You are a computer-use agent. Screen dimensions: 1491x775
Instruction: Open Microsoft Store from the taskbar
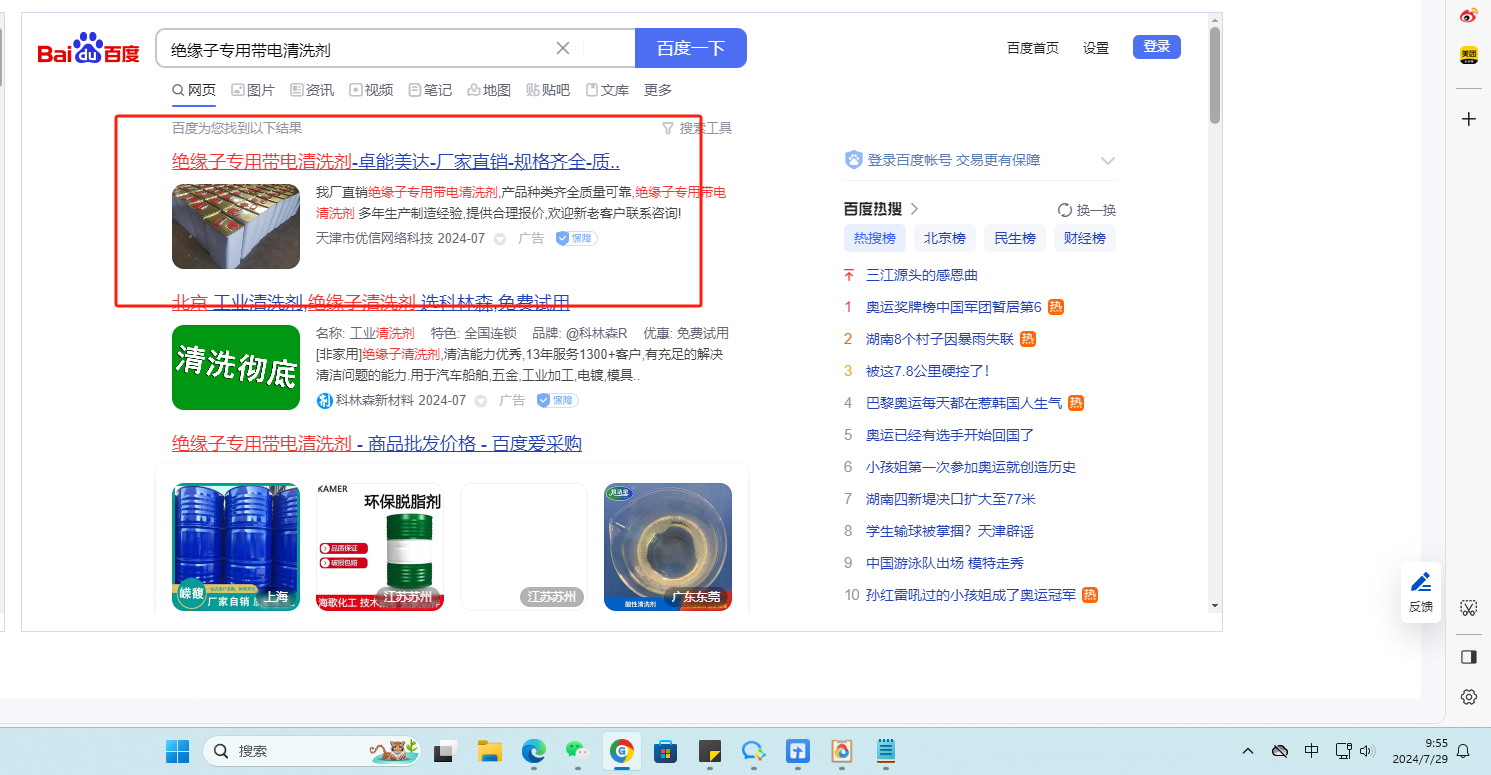coord(666,751)
